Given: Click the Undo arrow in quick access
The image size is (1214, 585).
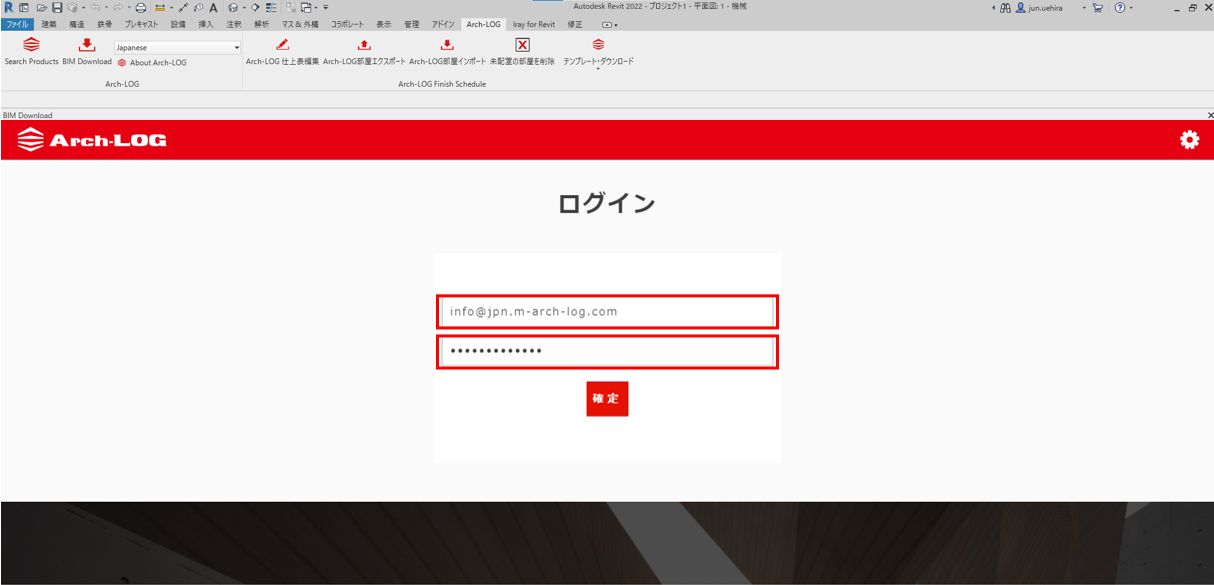Looking at the screenshot, I should 95,7.
